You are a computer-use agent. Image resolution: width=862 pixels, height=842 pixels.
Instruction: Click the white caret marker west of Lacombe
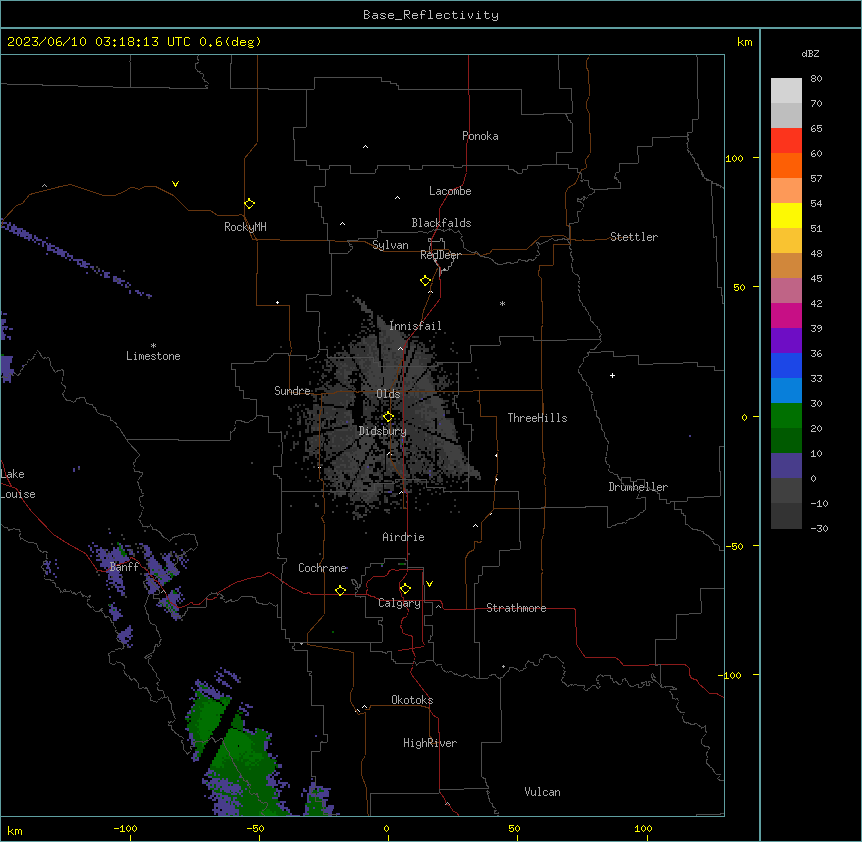click(397, 198)
